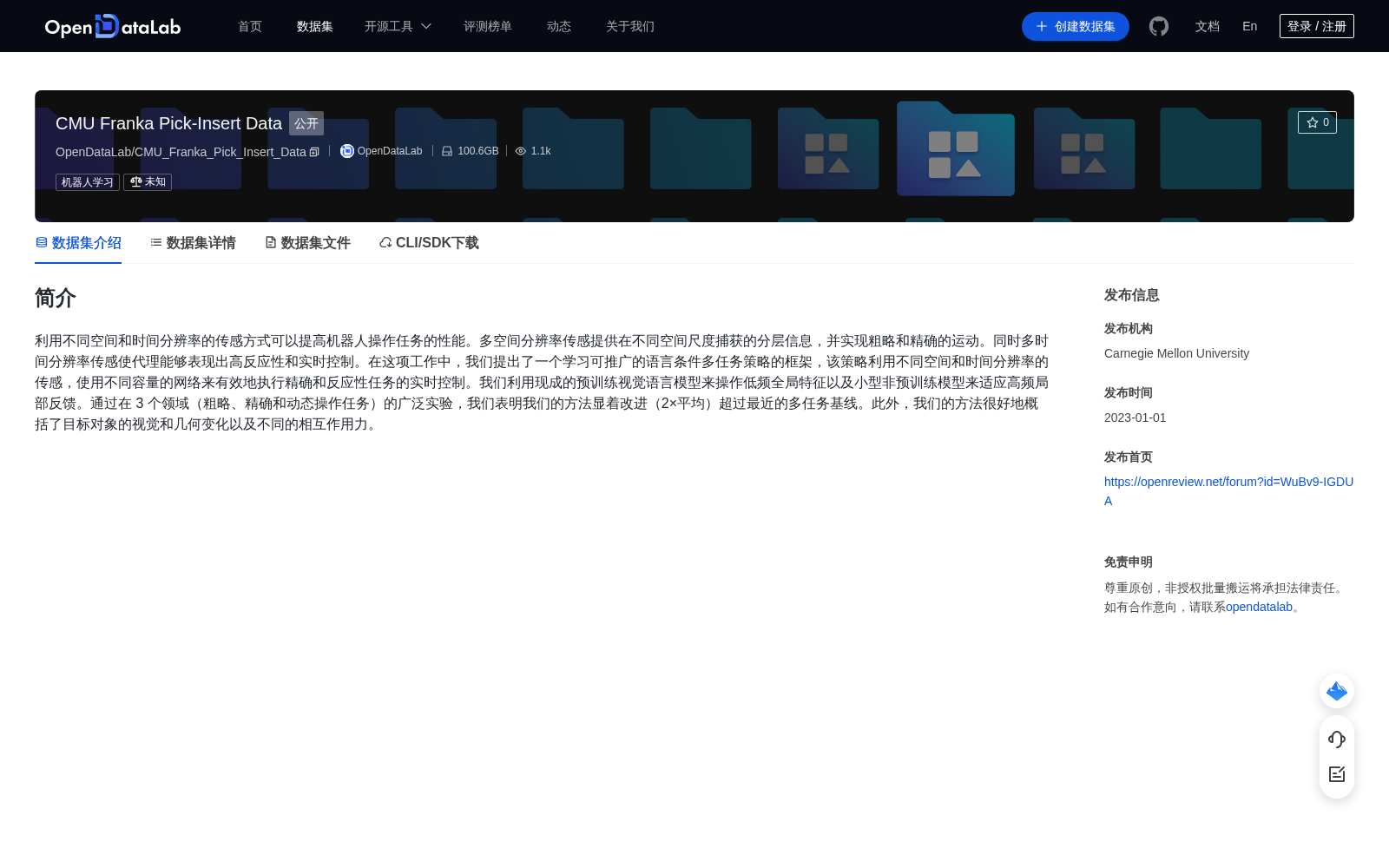Open 数据集 in the navigation
Screen dimensions: 1389x868
(315, 26)
